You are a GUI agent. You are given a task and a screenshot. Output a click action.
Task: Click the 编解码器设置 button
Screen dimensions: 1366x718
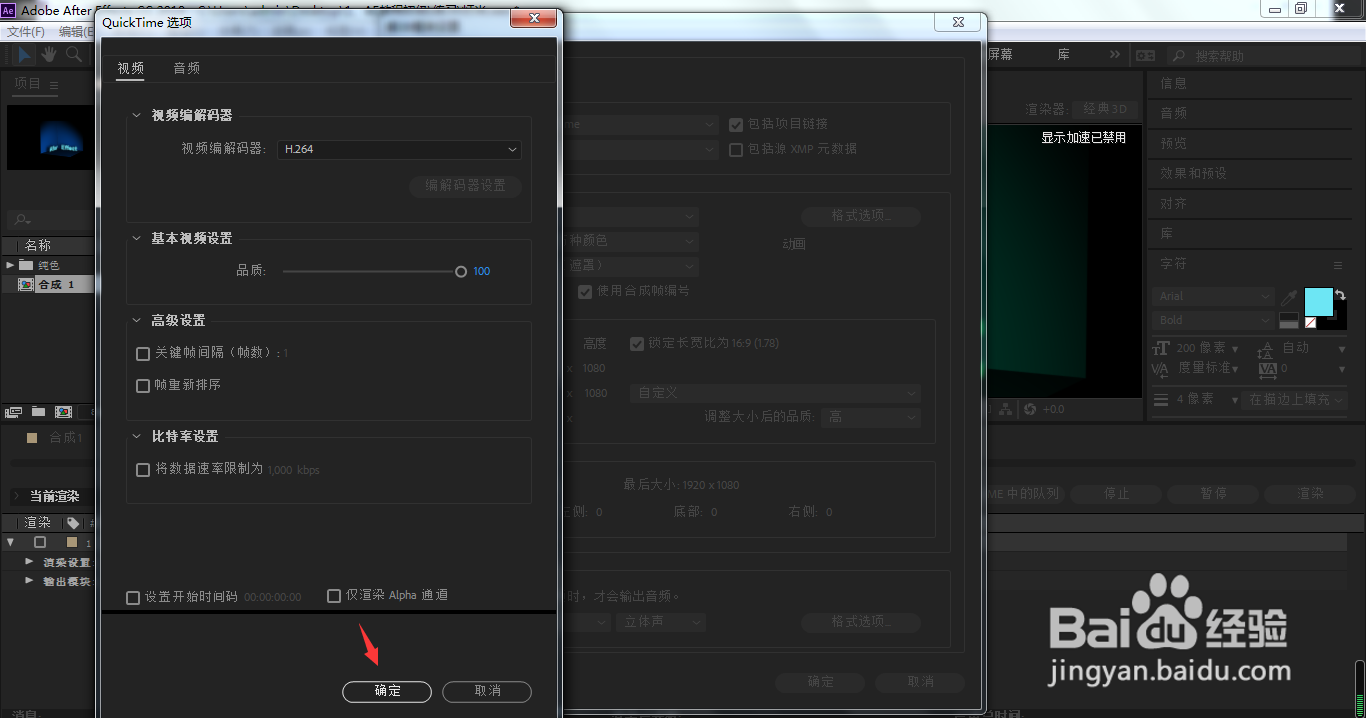[466, 185]
